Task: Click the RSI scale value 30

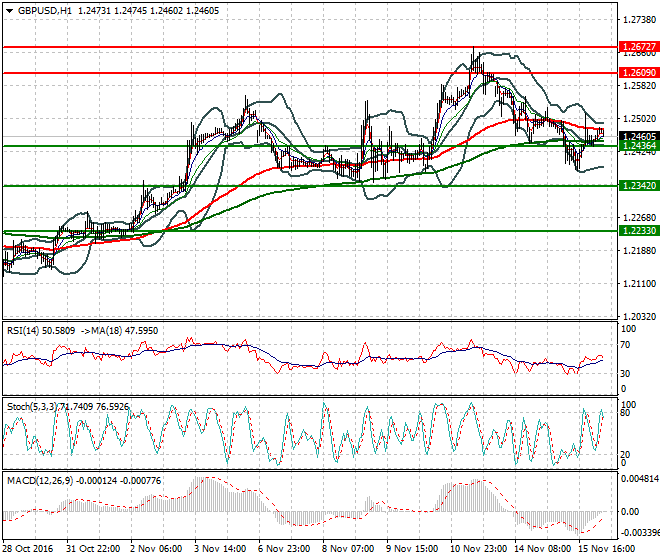Action: 626,373
